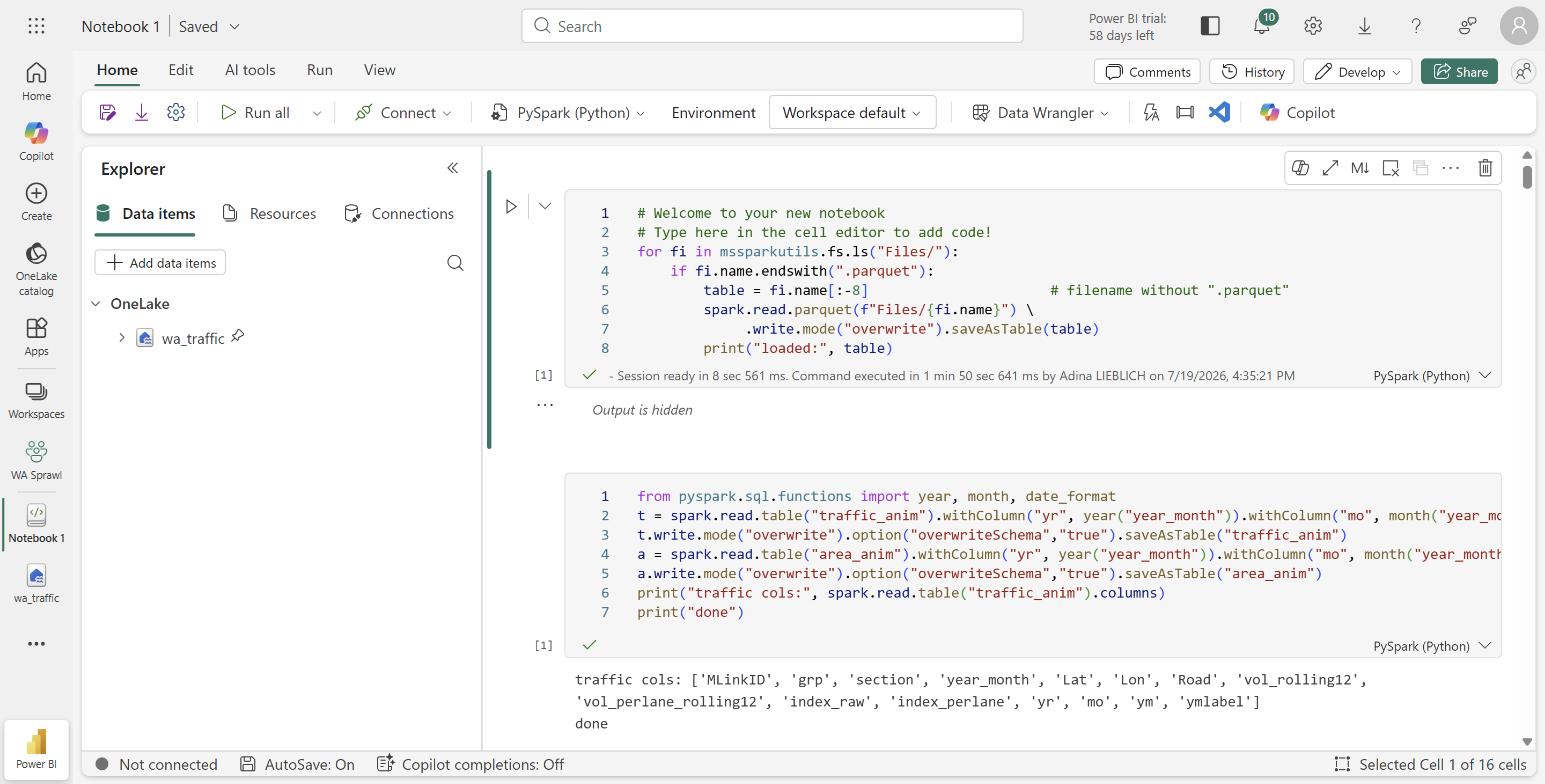Click the notebook settings gear in toolbar
This screenshot has width=1545, height=784.
[176, 112]
